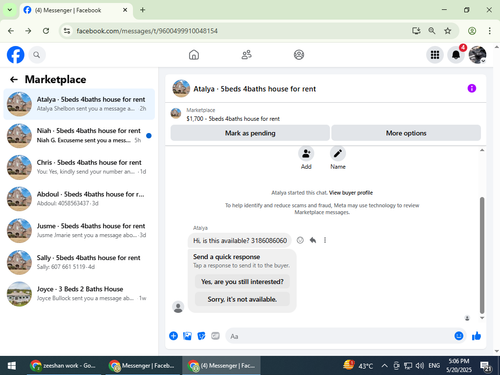This screenshot has height=375, width=500.
Task: Click the Facebook logo
Action: click(16, 55)
